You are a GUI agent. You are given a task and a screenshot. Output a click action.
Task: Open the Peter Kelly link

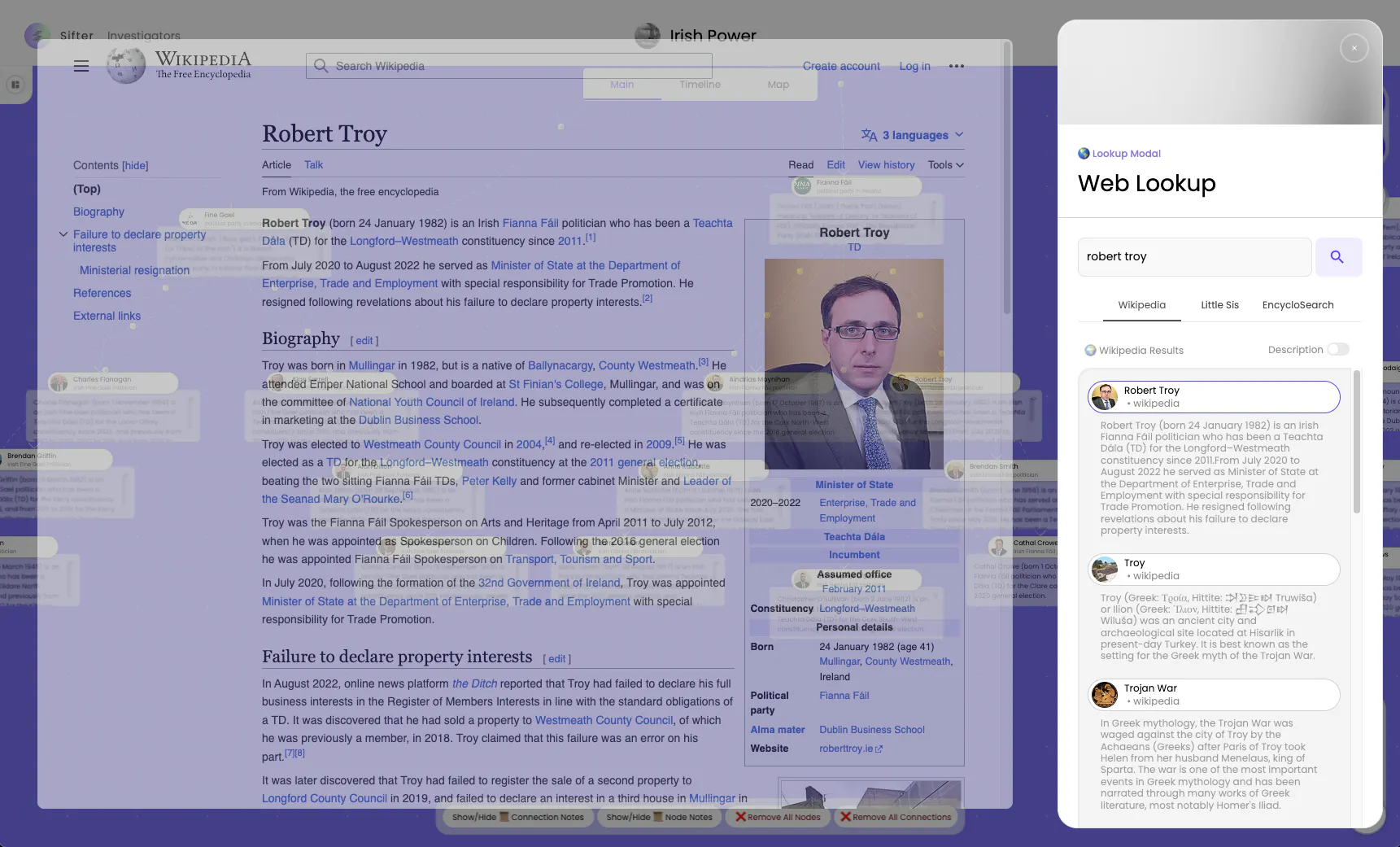[489, 481]
